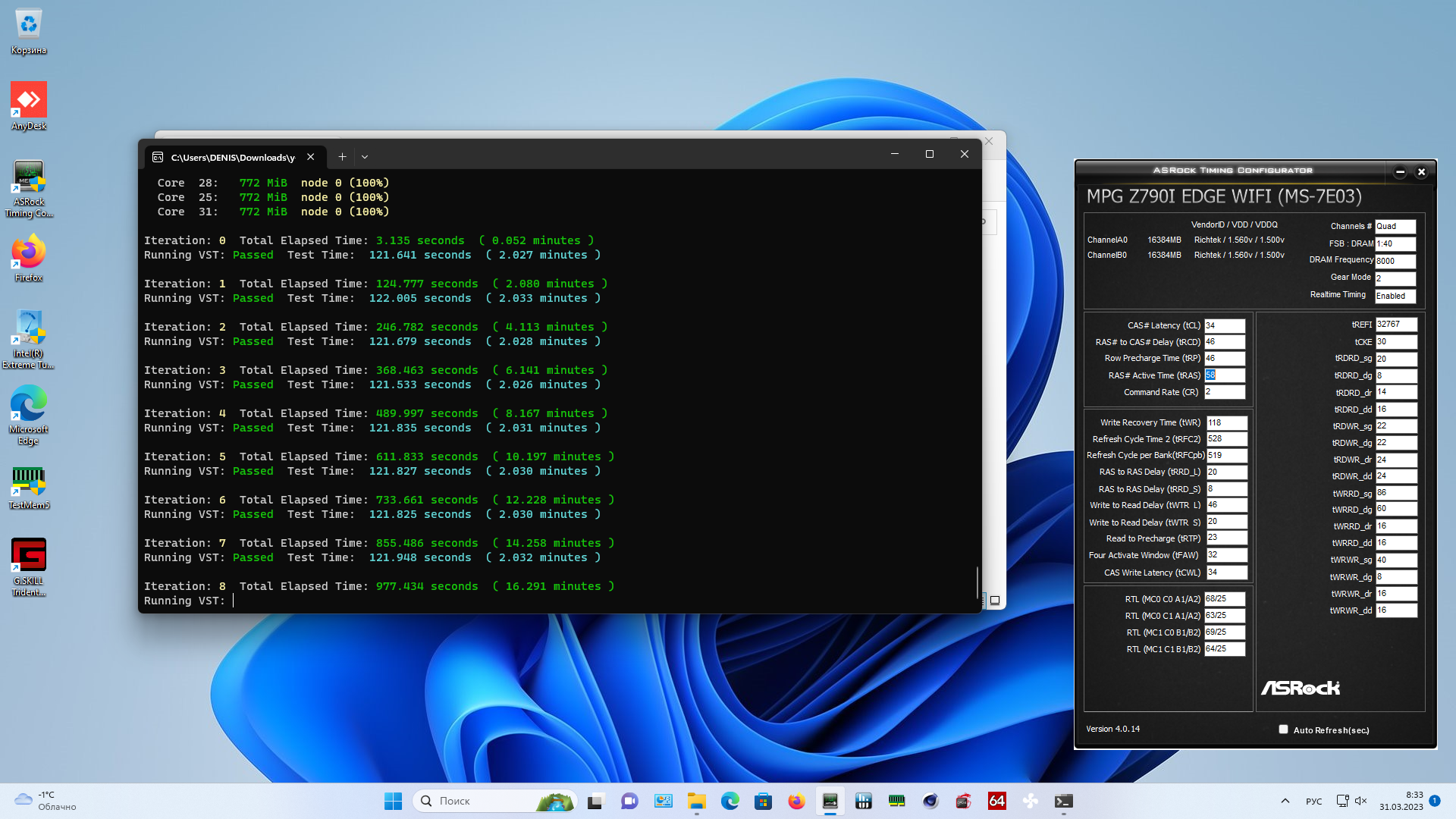Select the C:\Users\DENIS\Downloads terminal tab

(232, 157)
